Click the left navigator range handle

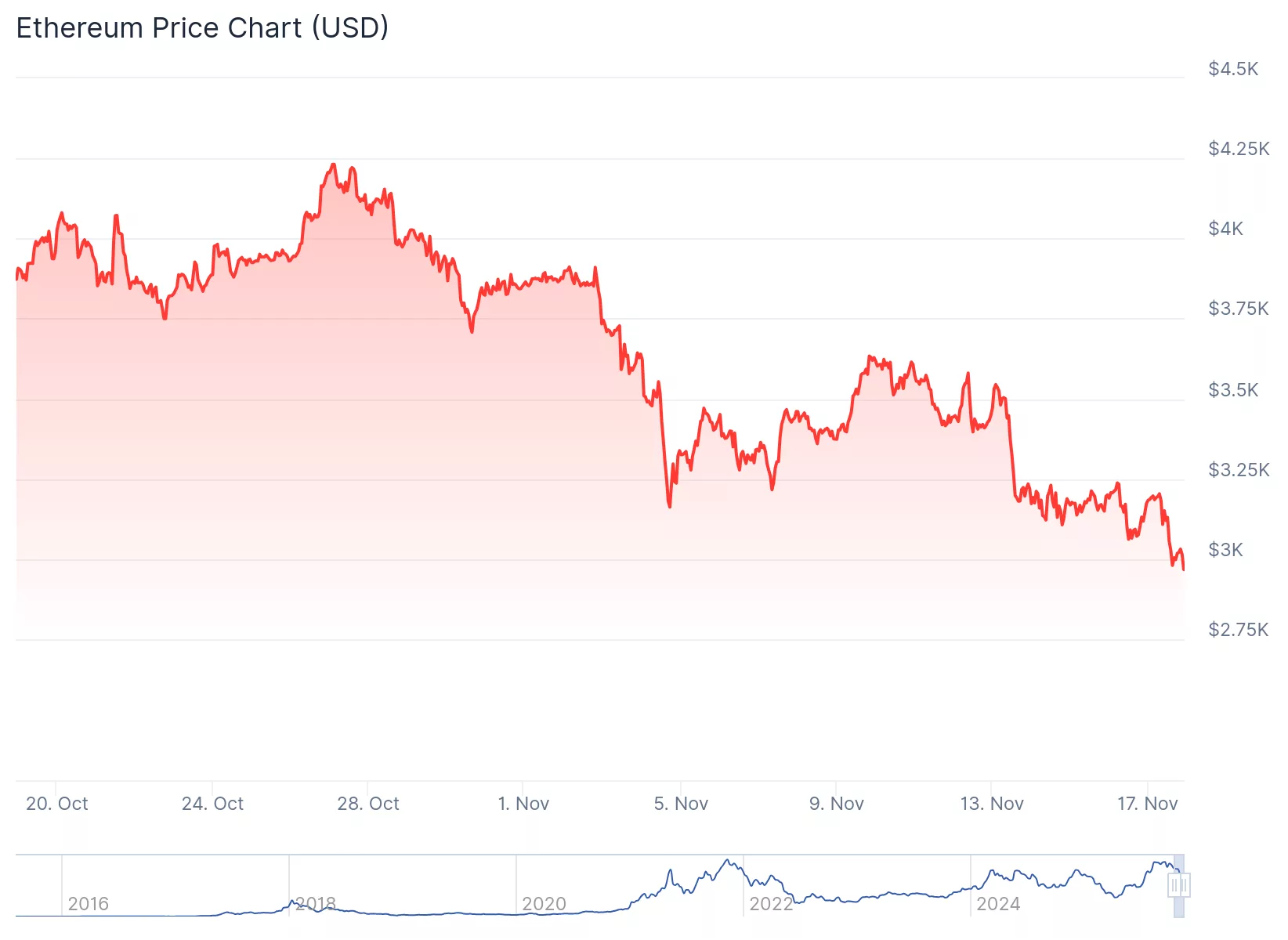click(1174, 886)
